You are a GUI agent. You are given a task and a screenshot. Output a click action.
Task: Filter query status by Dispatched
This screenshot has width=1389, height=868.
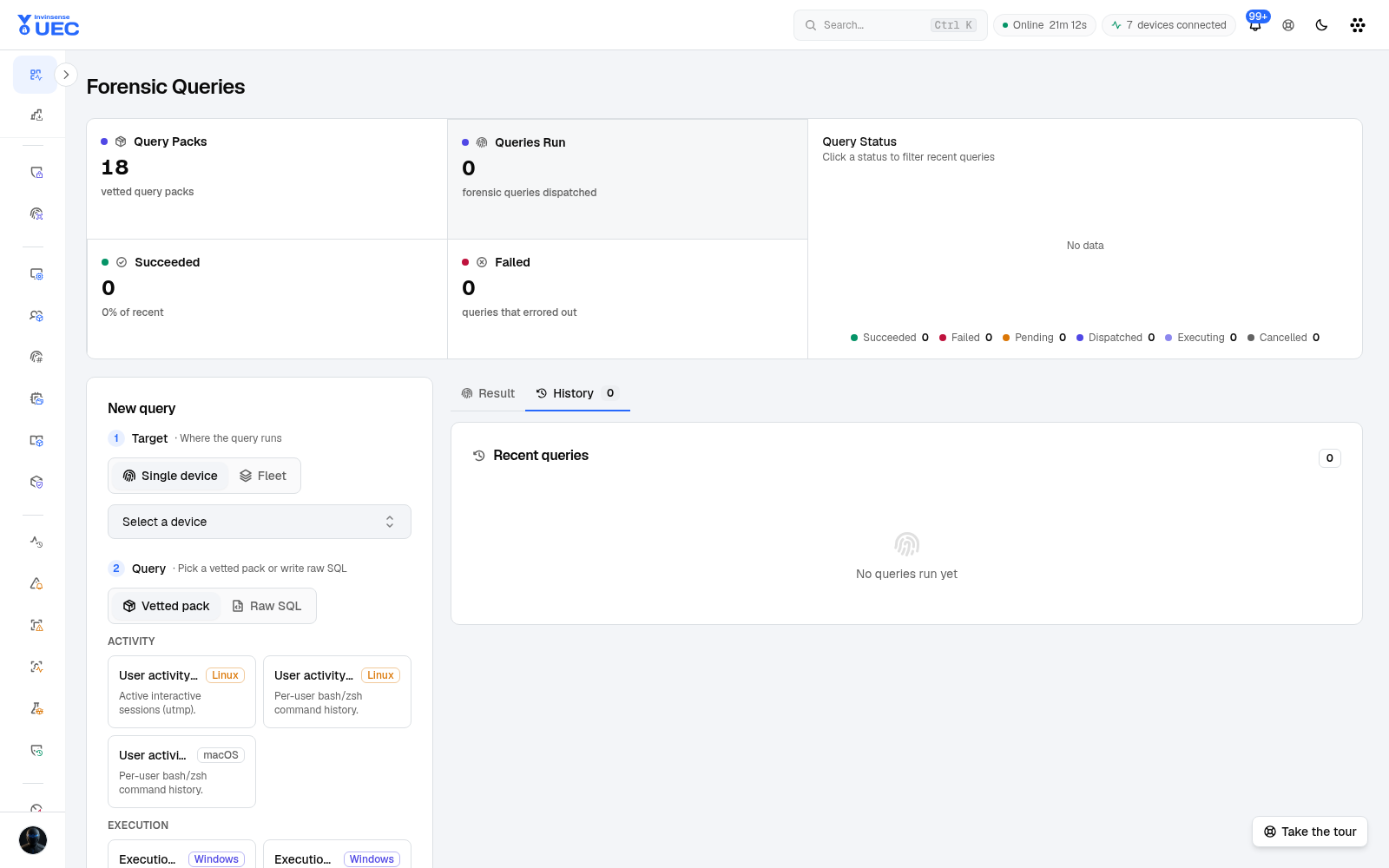(1116, 338)
